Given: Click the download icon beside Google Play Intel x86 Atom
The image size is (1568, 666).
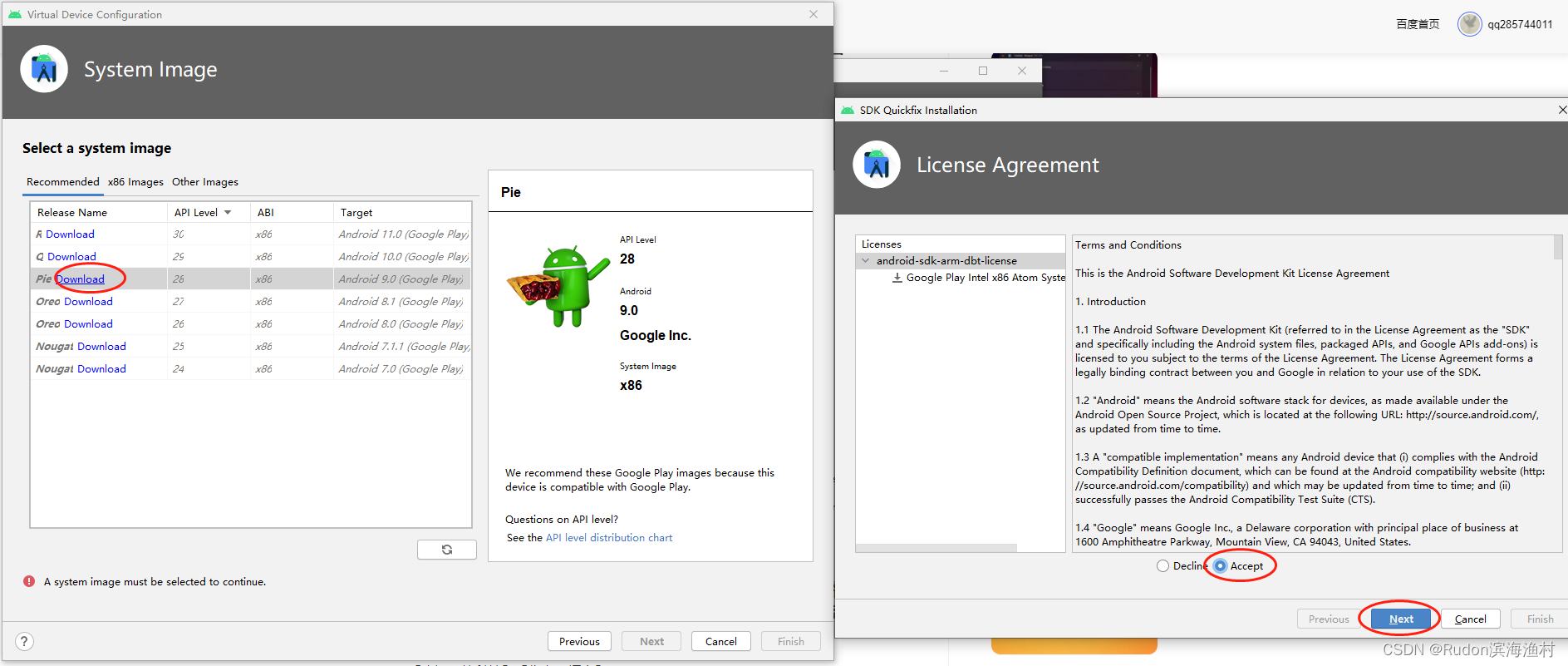Looking at the screenshot, I should point(897,278).
